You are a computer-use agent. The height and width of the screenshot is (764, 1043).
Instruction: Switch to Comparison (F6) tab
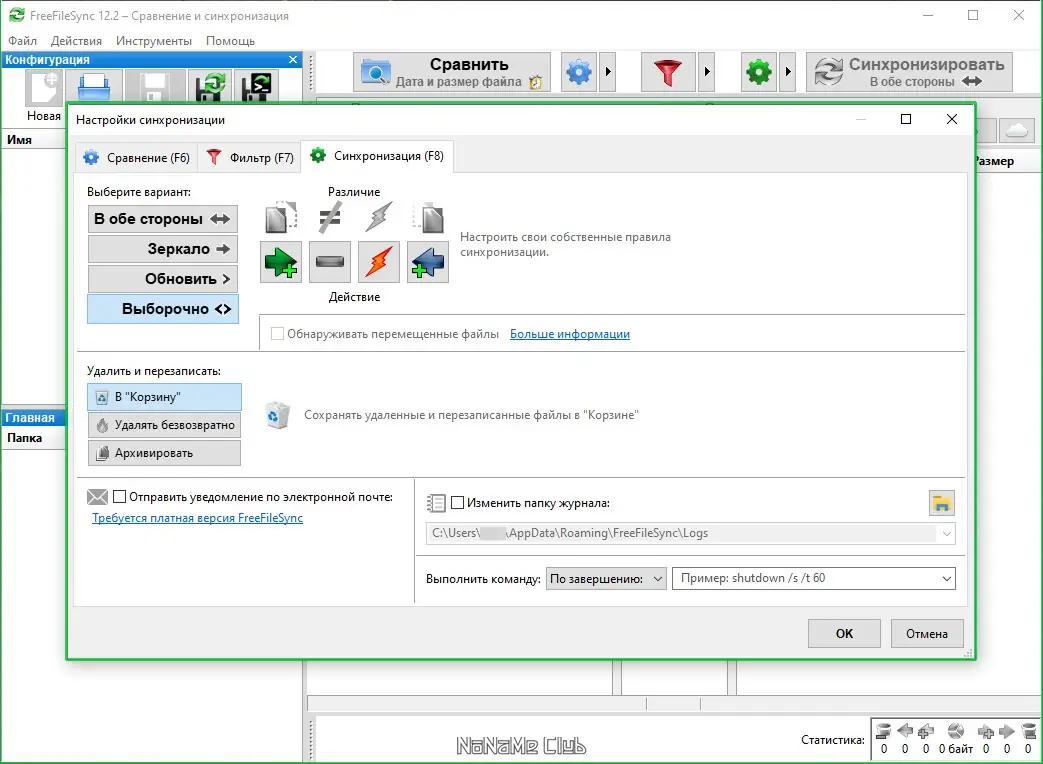coord(136,158)
